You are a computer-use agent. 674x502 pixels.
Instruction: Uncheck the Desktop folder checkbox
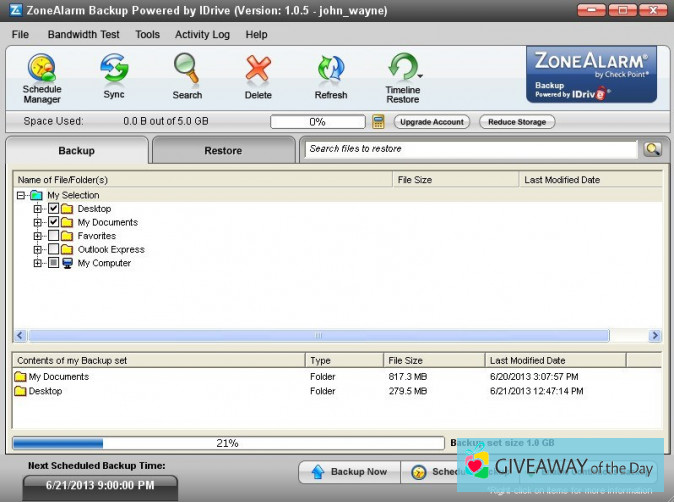click(x=54, y=209)
